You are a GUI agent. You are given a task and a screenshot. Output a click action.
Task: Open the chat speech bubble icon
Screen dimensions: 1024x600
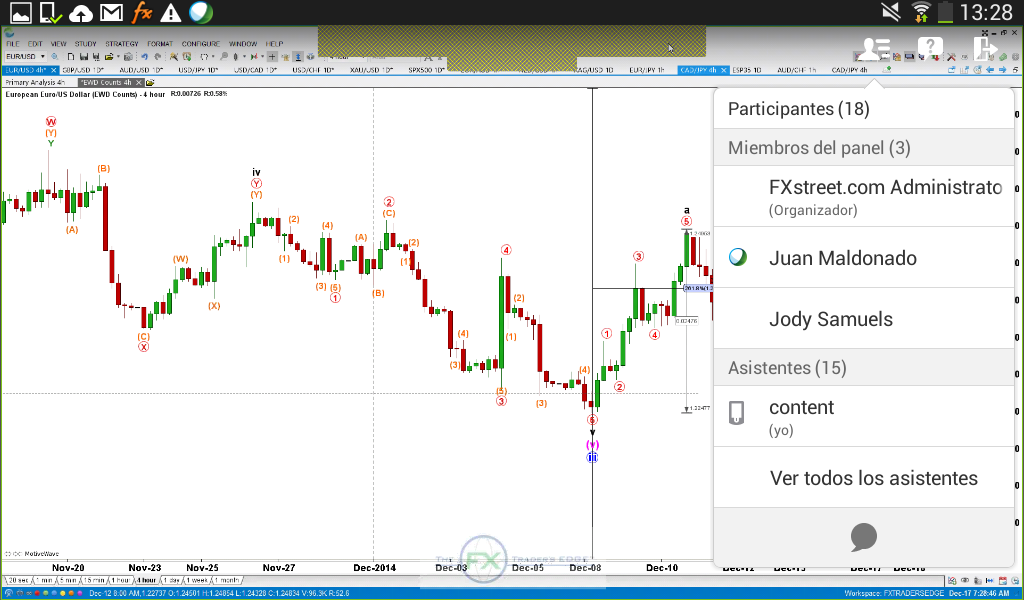(864, 537)
